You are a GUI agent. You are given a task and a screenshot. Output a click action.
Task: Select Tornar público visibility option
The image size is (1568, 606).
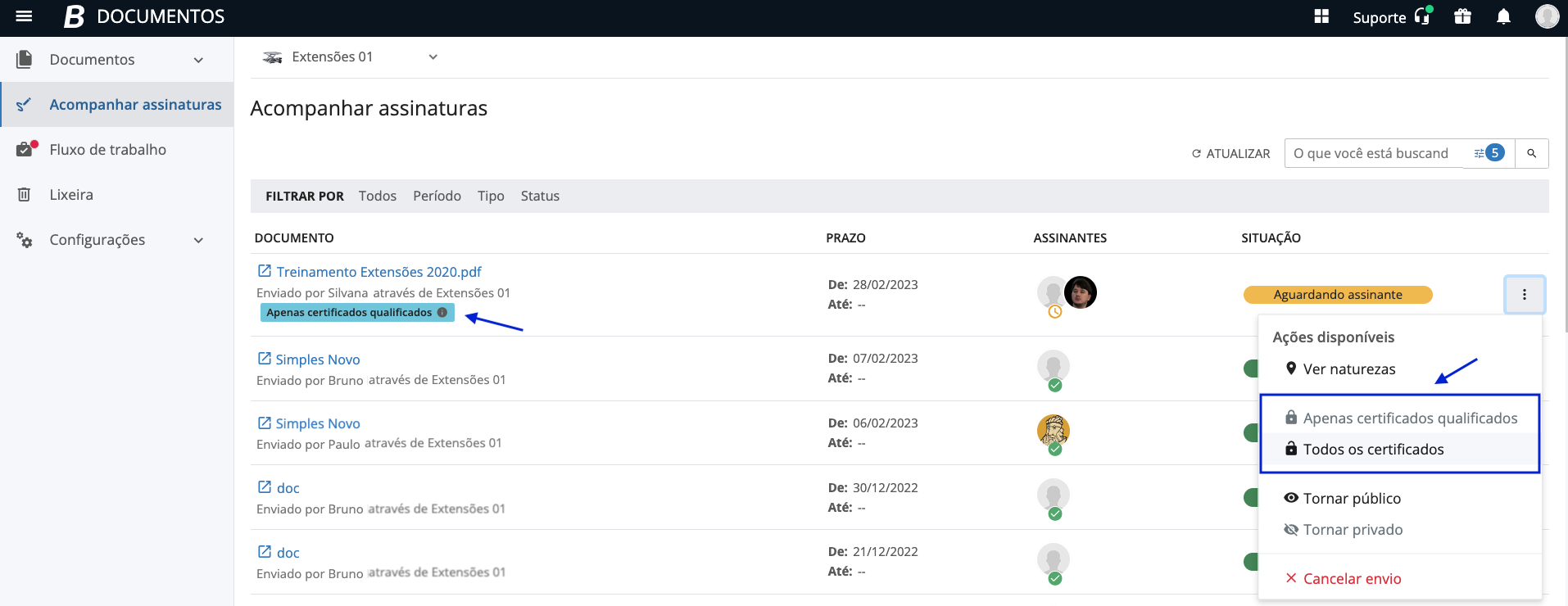[x=1351, y=499]
